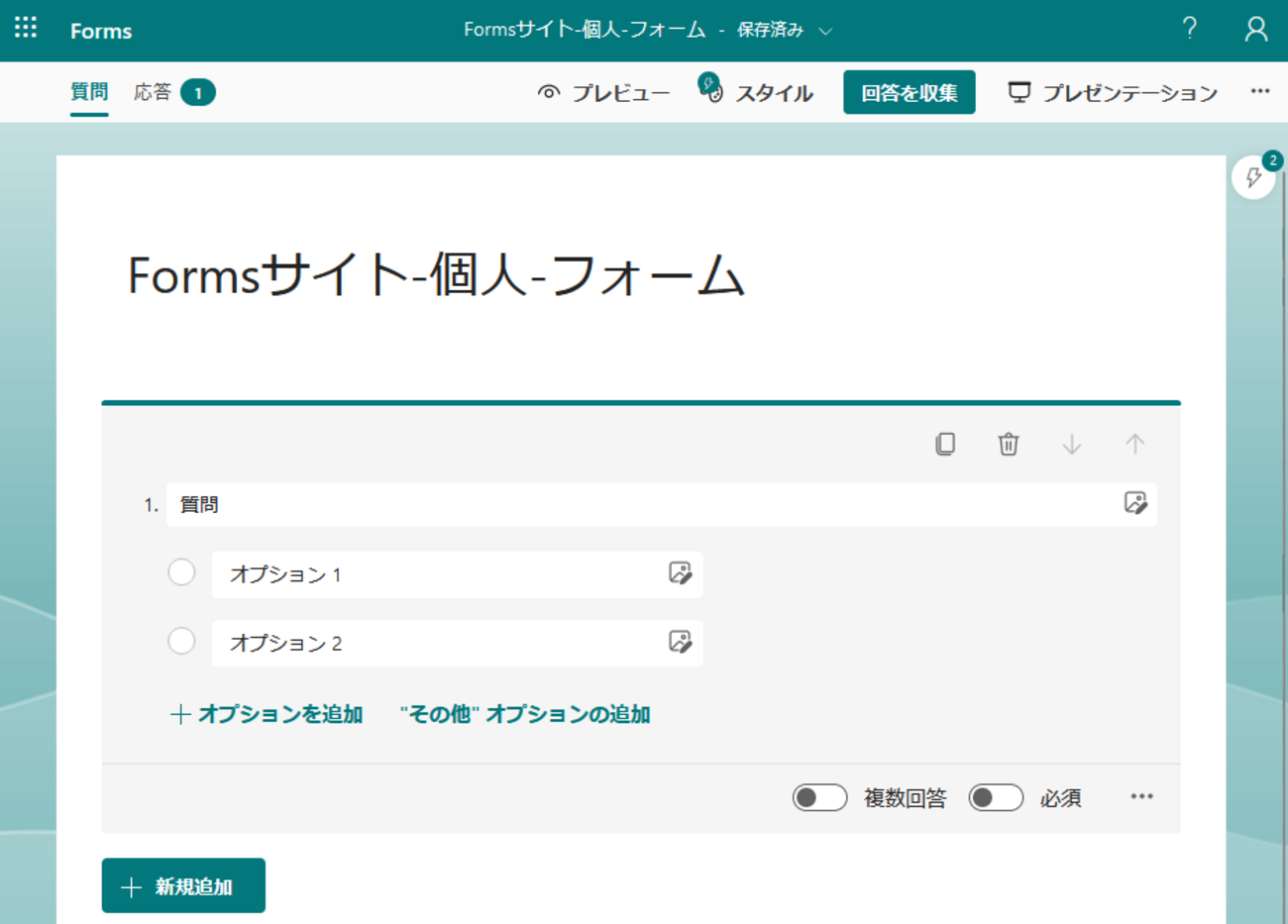Viewport: 1288px width, 924px height.
Task: Insert media into the question title
Action: coord(1135,503)
